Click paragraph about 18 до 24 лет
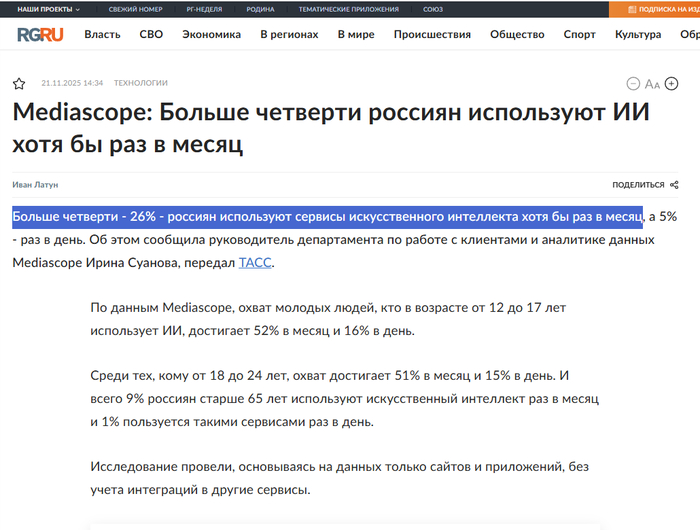 click(x=344, y=399)
